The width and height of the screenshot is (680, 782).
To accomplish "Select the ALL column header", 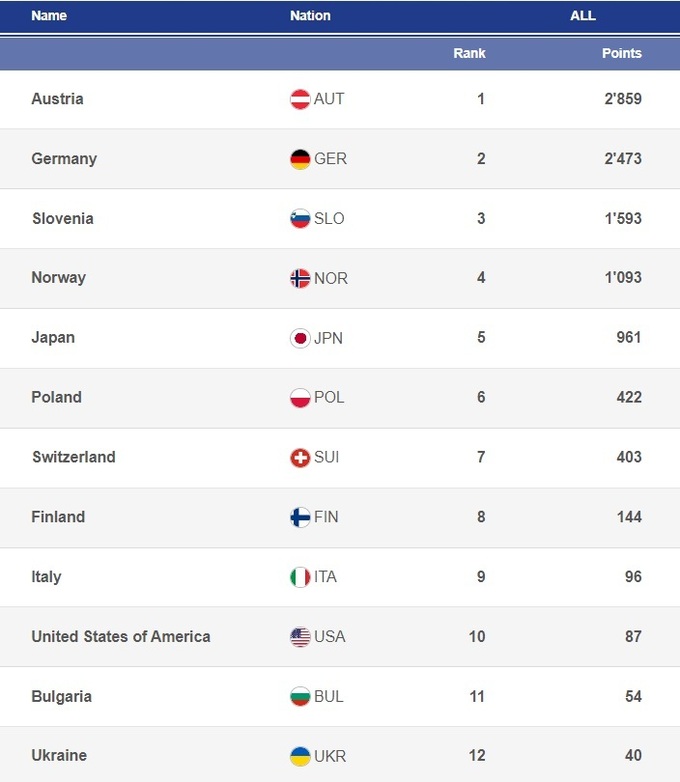I will [x=582, y=16].
